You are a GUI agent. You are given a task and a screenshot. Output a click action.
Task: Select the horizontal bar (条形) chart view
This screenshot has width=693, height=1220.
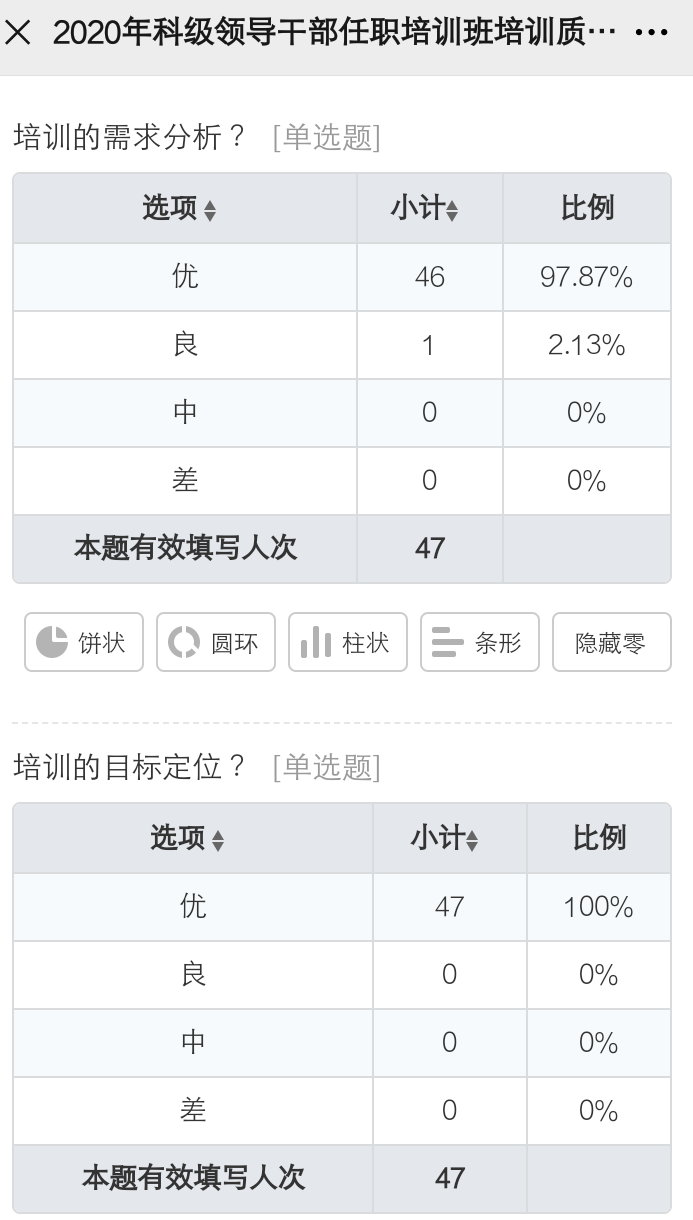pyautogui.click(x=480, y=642)
